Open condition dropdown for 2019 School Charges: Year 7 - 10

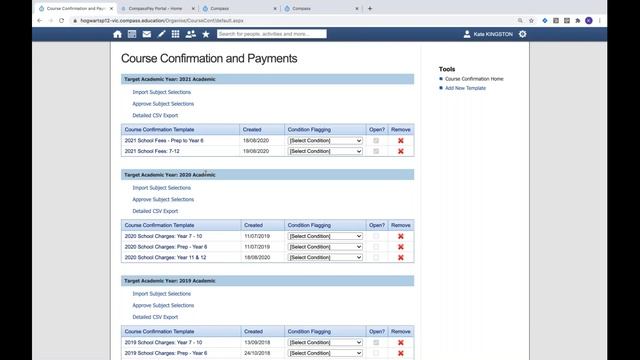coord(325,342)
